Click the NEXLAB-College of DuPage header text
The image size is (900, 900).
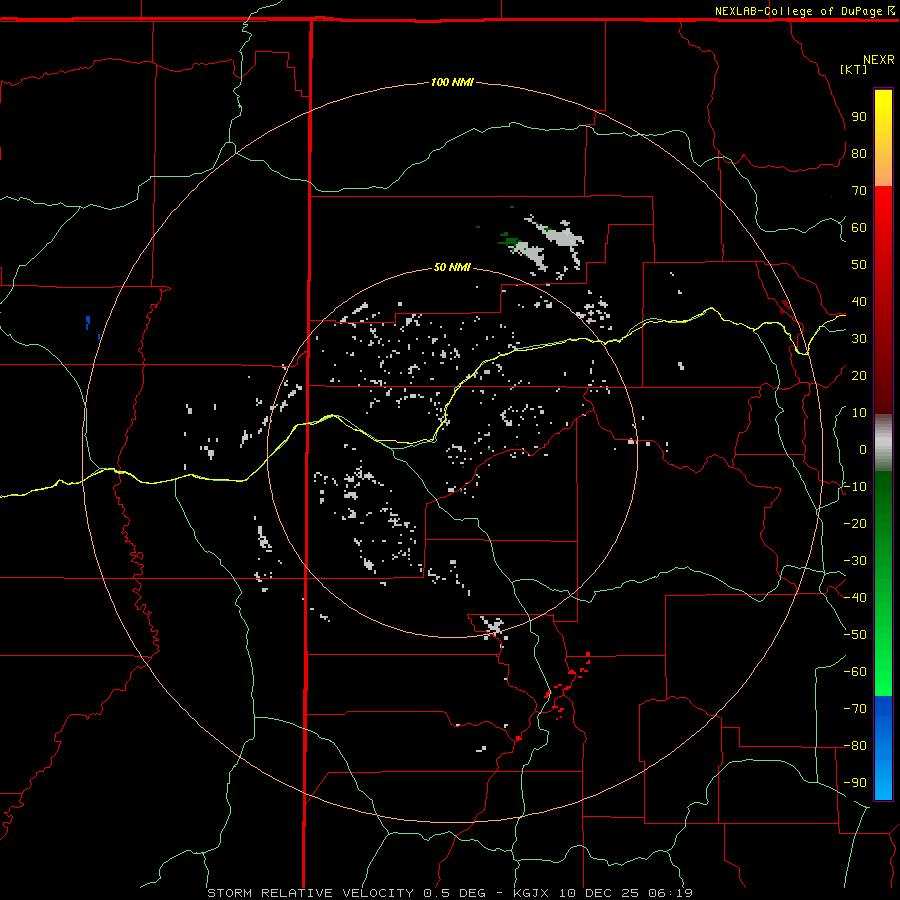click(798, 11)
